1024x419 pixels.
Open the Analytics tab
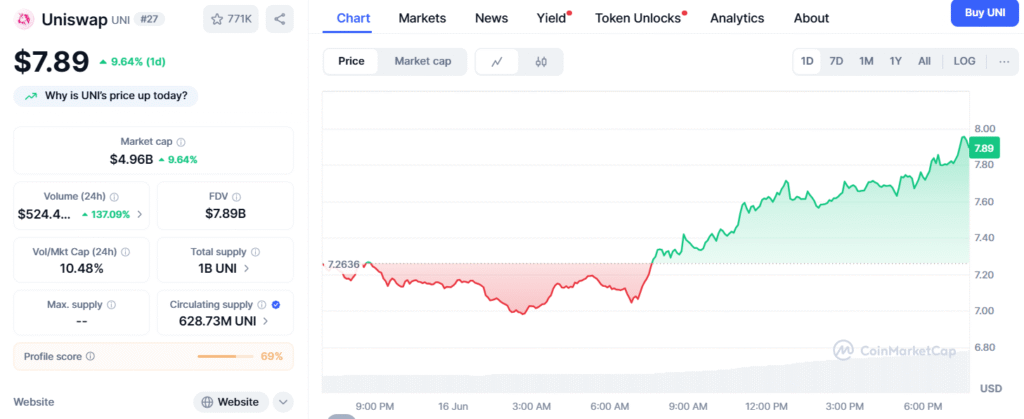(x=737, y=18)
